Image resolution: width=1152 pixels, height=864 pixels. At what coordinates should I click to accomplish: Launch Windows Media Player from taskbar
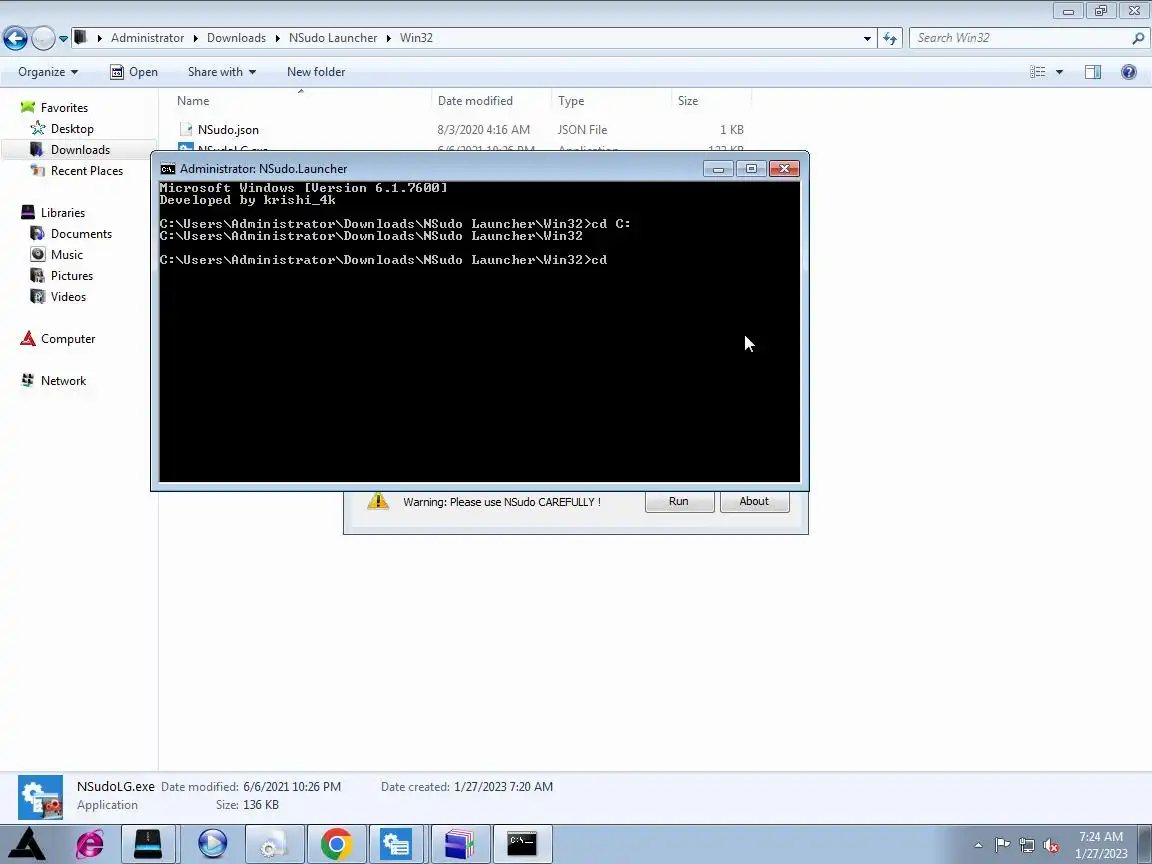212,844
